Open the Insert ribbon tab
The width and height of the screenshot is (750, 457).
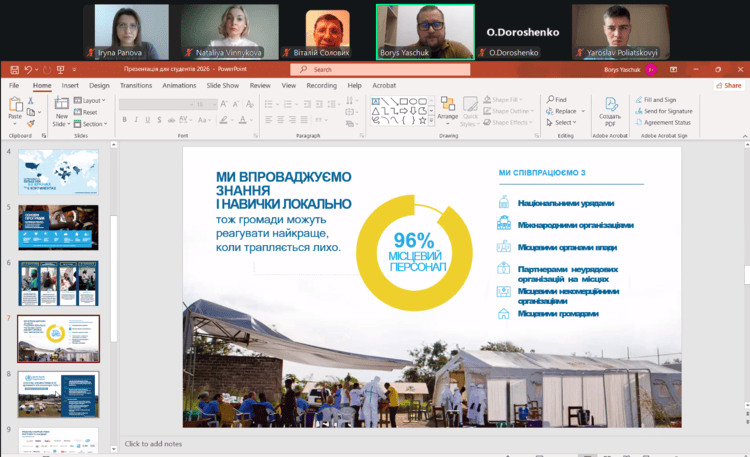pyautogui.click(x=70, y=86)
